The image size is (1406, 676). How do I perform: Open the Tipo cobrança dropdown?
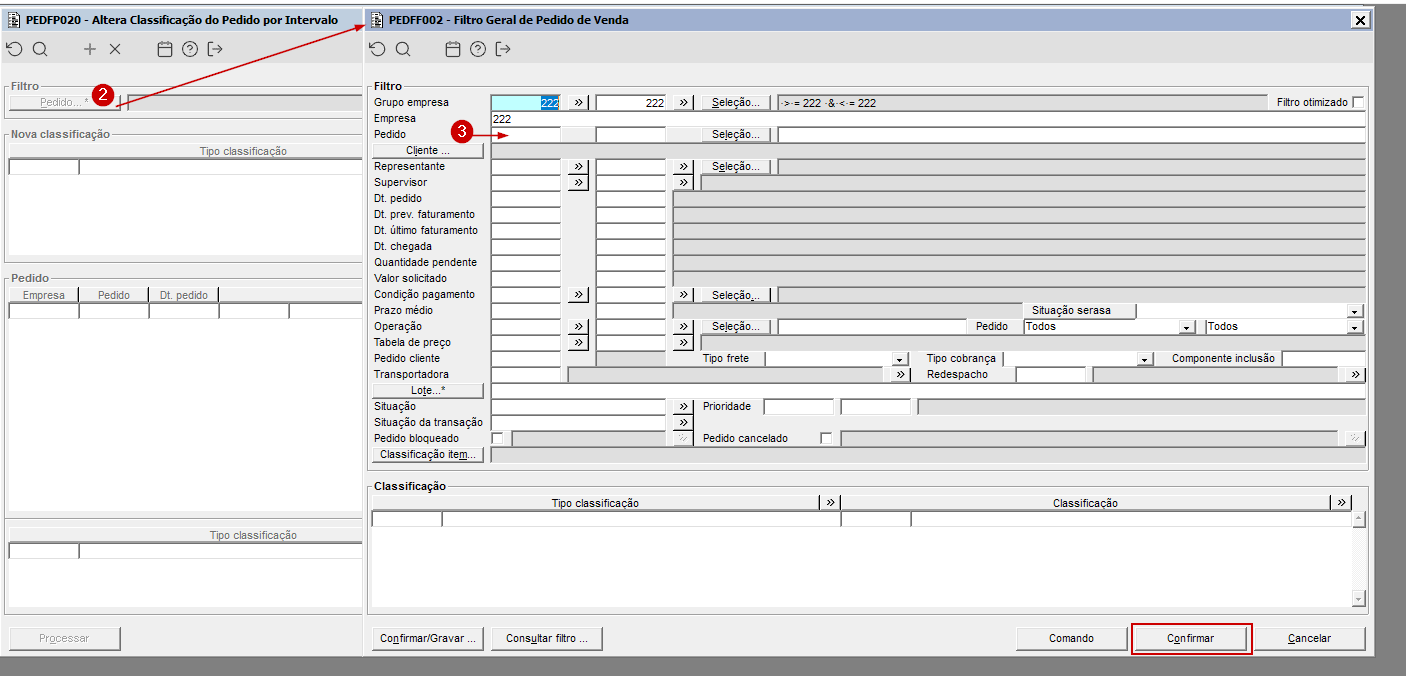pyautogui.click(x=1145, y=359)
